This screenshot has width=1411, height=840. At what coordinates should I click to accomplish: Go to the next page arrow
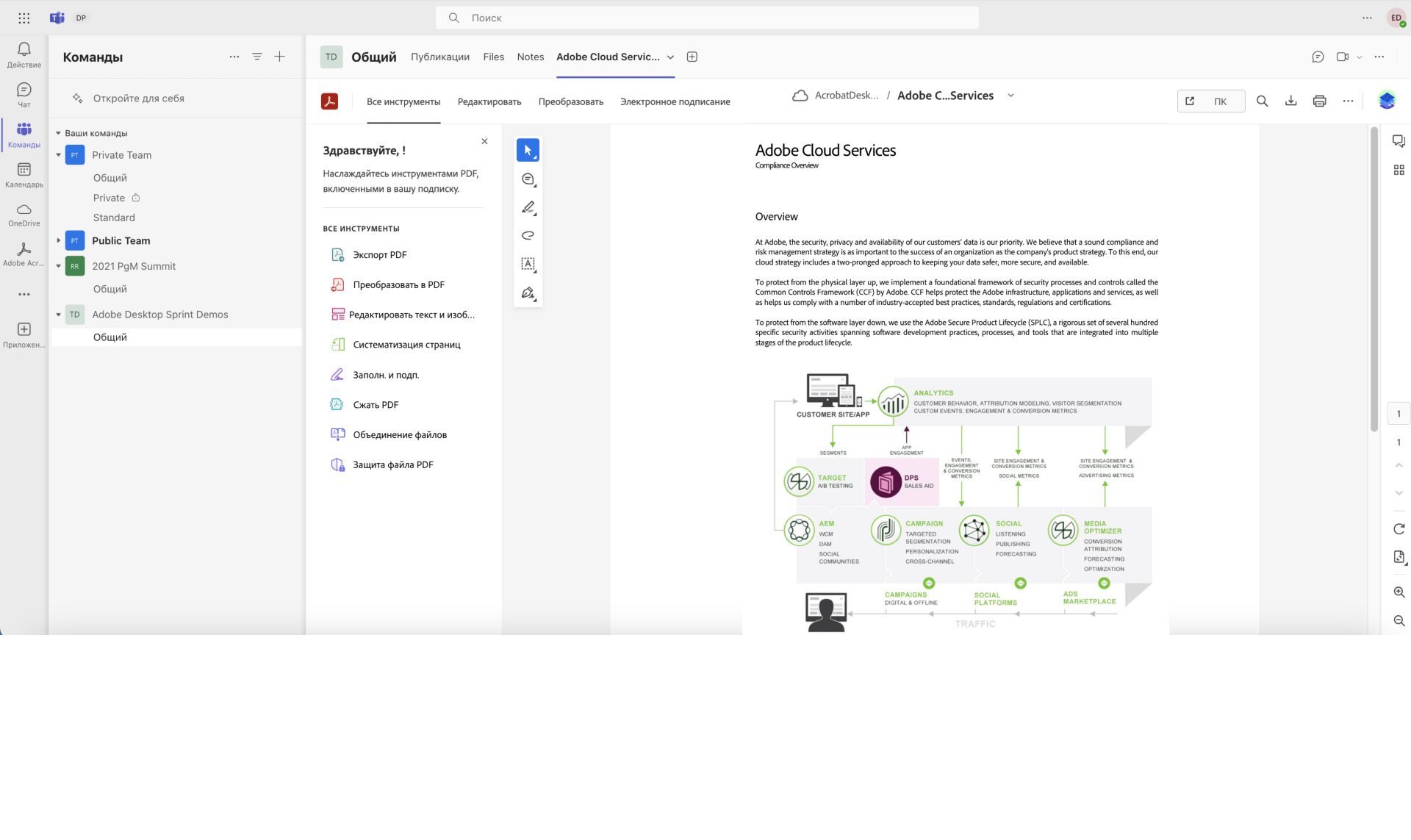(1399, 492)
